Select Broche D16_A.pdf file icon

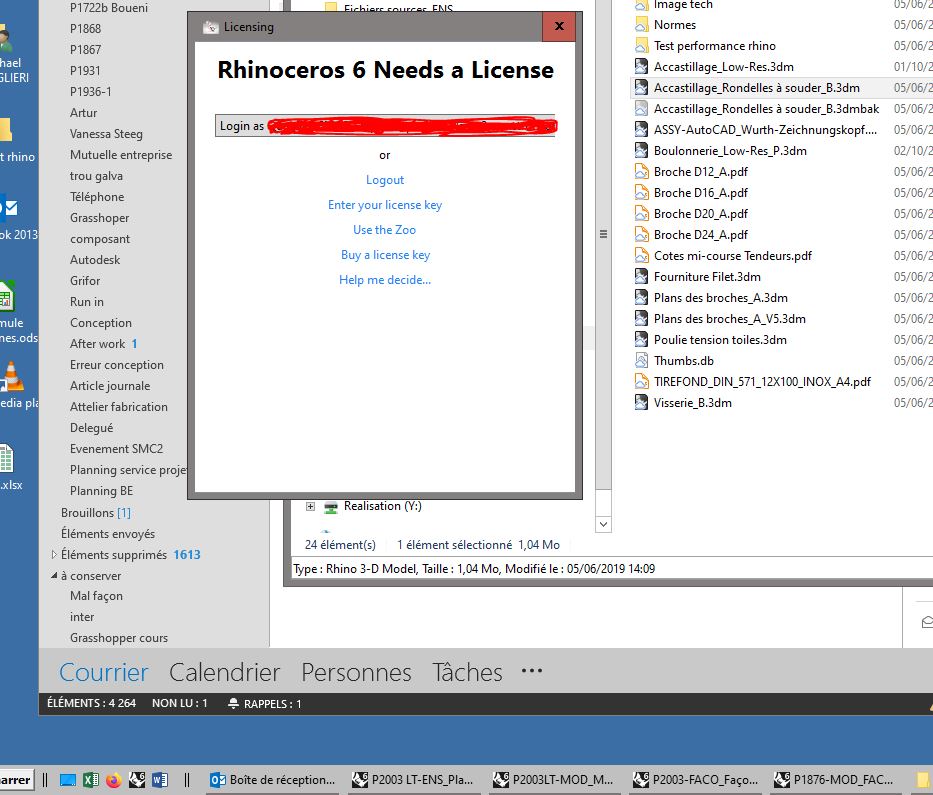click(x=641, y=192)
